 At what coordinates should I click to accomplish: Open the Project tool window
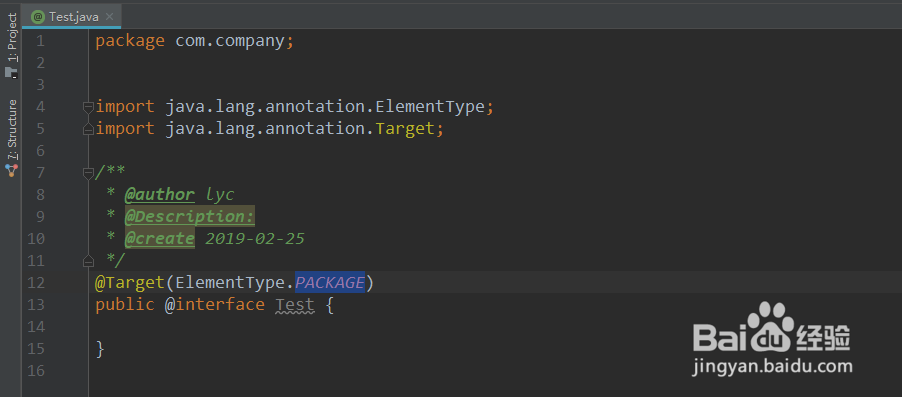coord(12,38)
